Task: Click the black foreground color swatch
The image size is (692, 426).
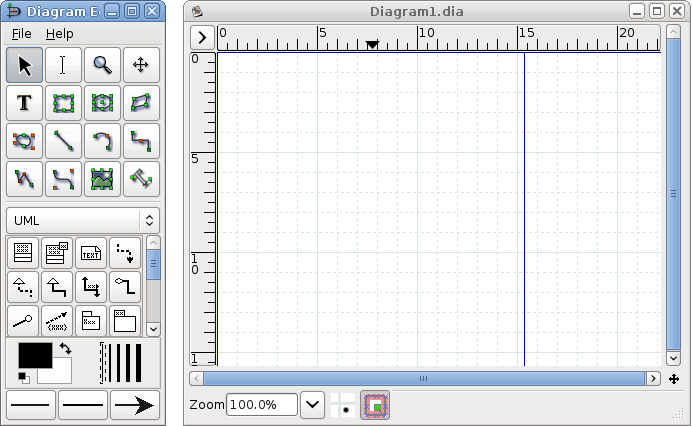Action: [x=33, y=356]
